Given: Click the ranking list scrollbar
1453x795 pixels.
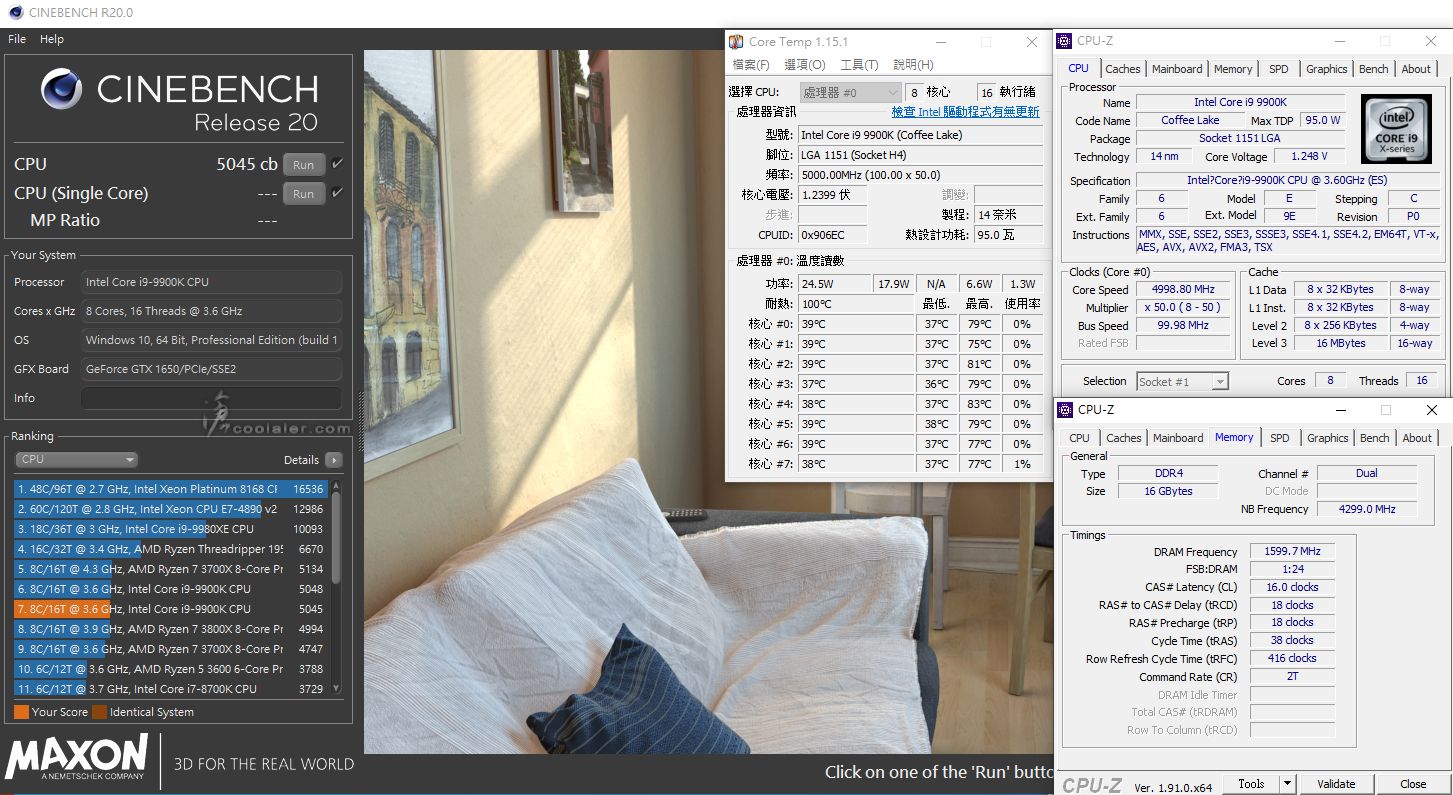Looking at the screenshot, I should (x=336, y=587).
